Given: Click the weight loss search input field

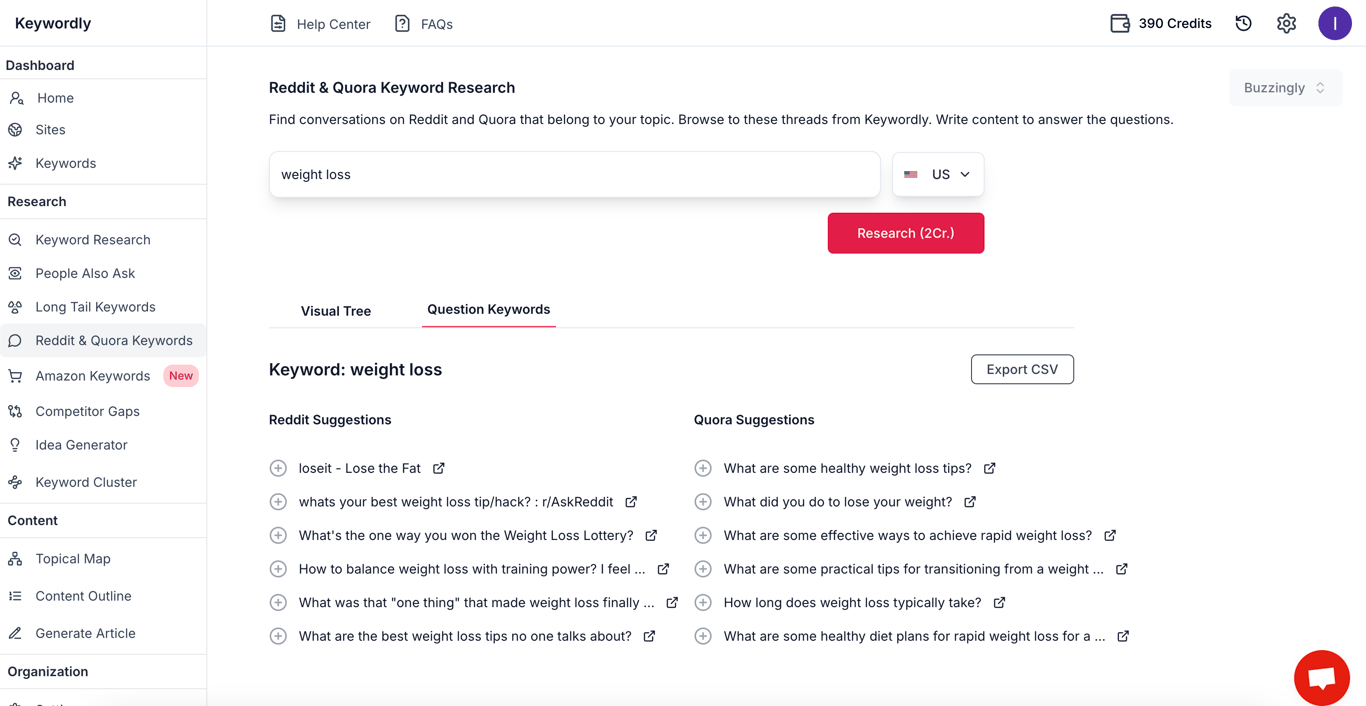Looking at the screenshot, I should coord(574,174).
